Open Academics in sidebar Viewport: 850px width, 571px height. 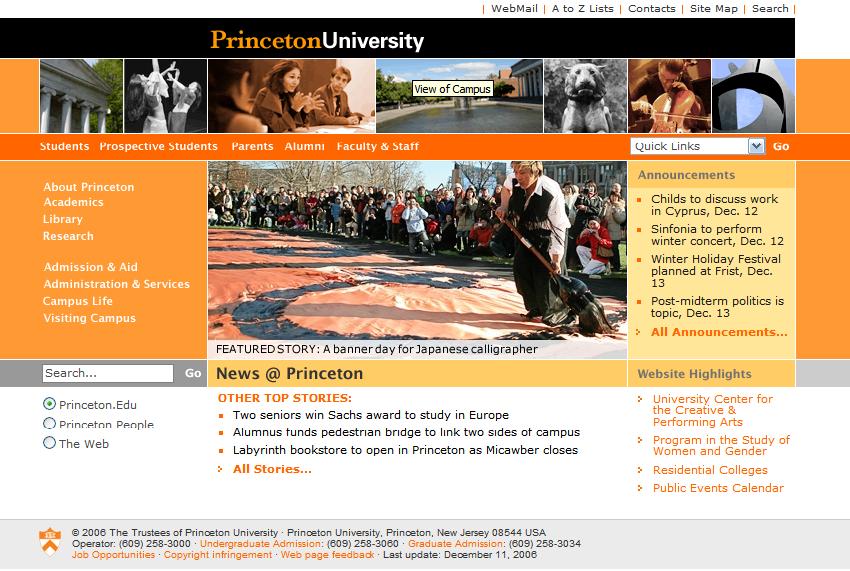point(73,202)
